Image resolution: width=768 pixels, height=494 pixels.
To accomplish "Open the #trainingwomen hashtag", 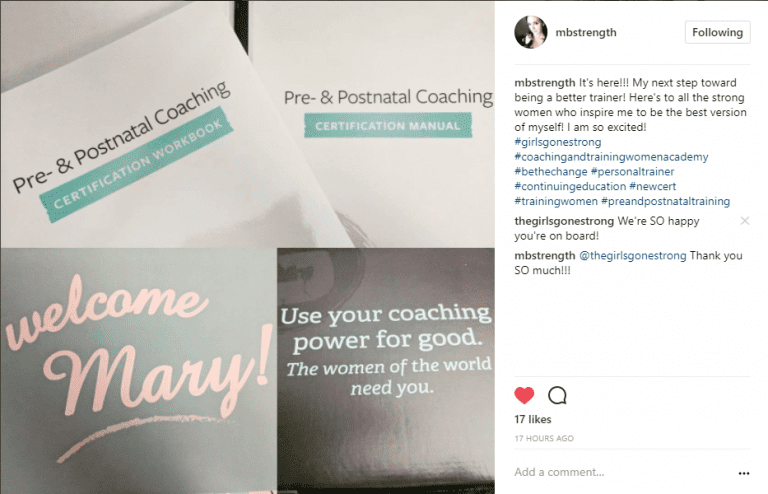I will tap(556, 201).
